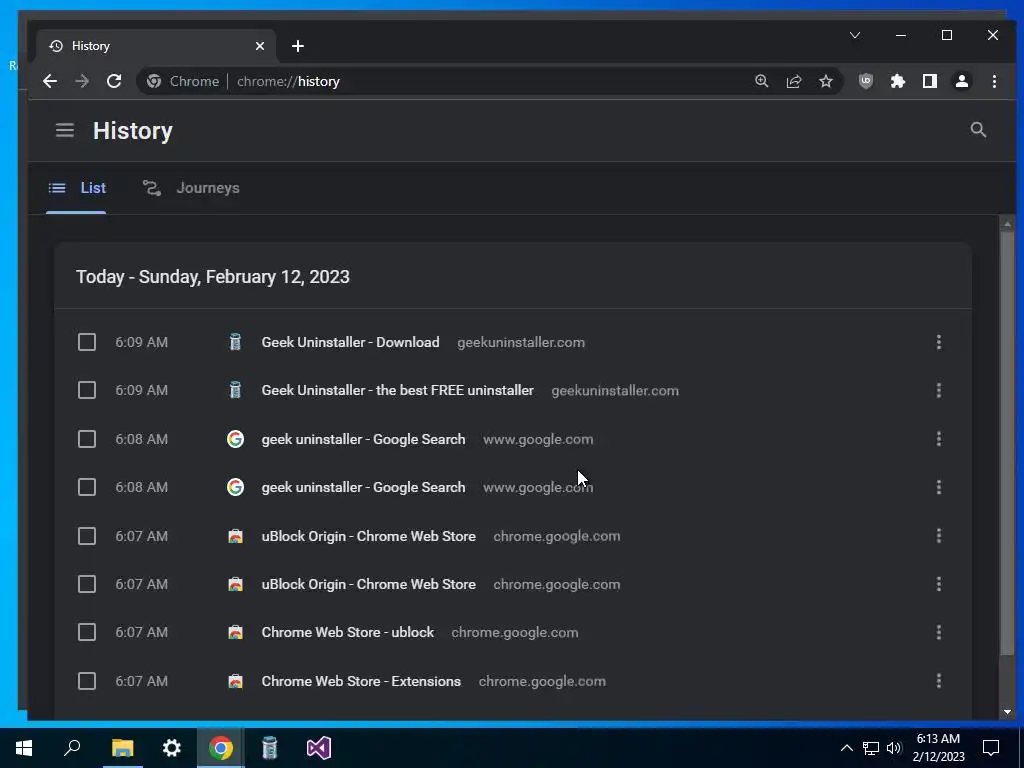Toggle the side panel icon
Image resolution: width=1024 pixels, height=768 pixels.
tap(930, 81)
